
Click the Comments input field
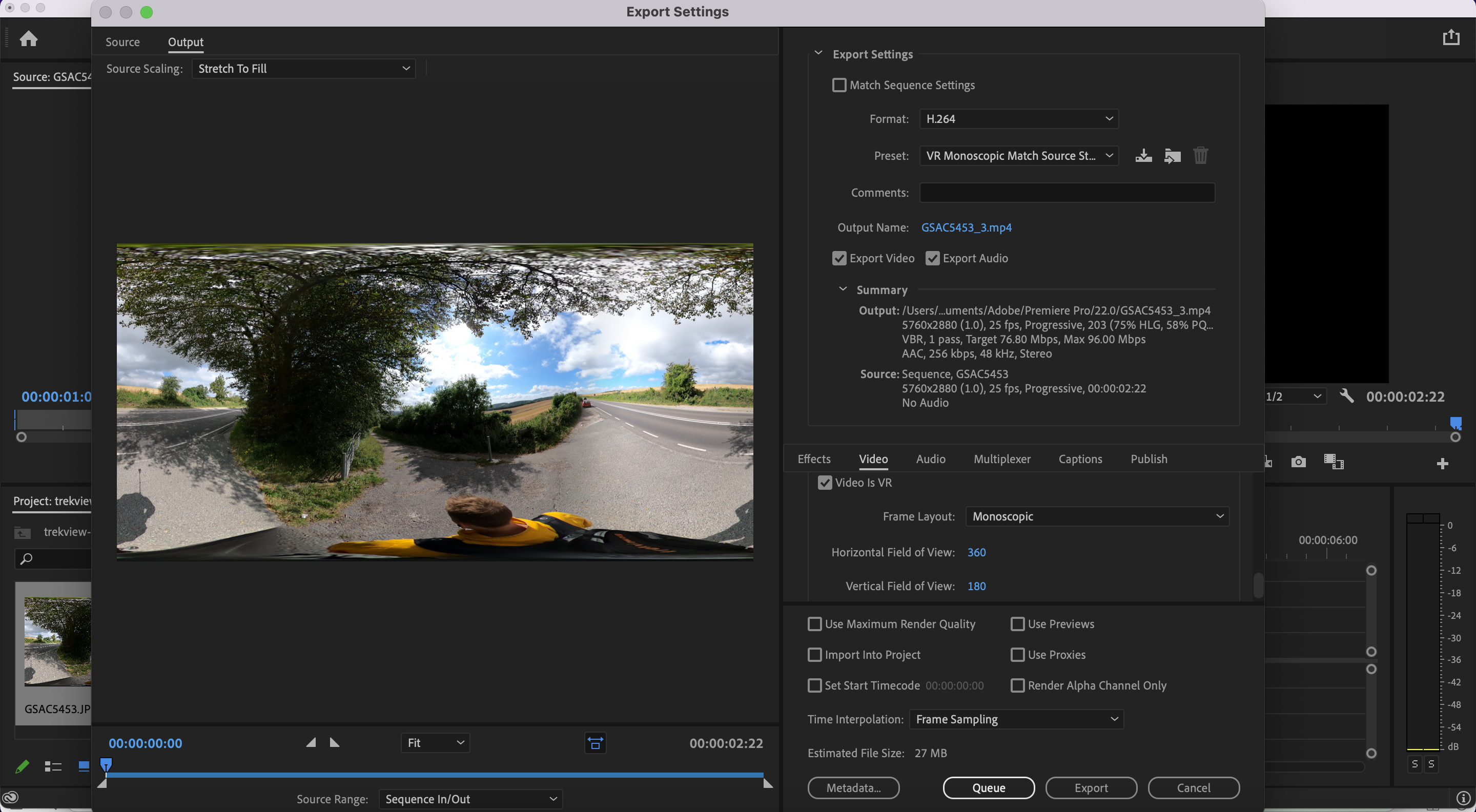click(x=1067, y=193)
